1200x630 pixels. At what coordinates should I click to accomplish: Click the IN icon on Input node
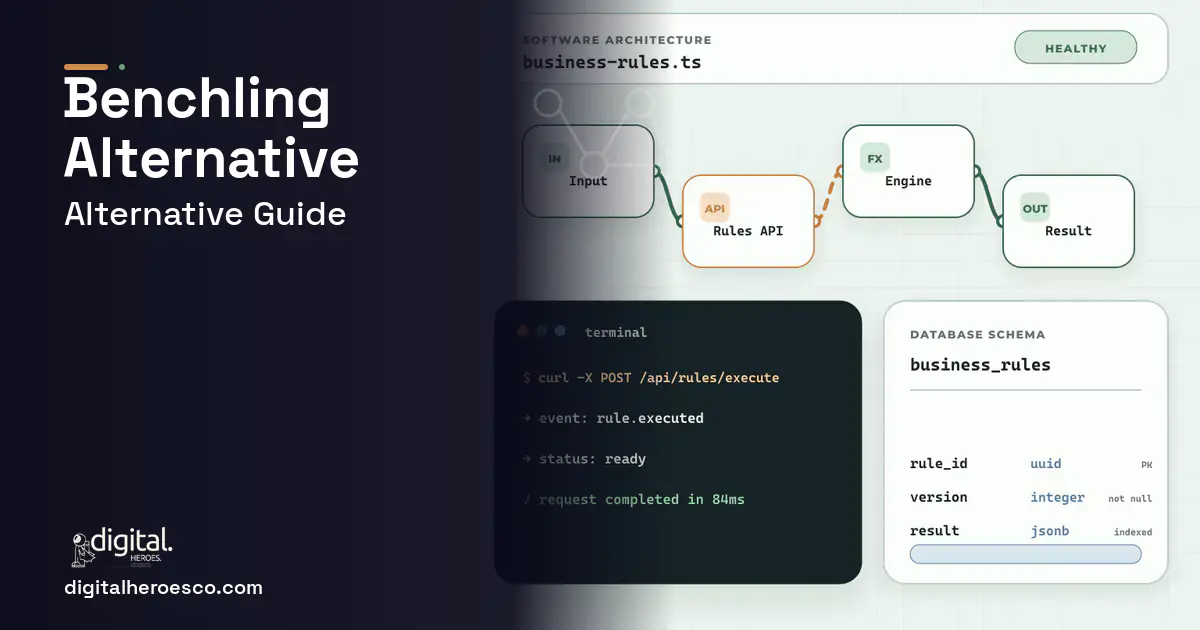tap(554, 159)
